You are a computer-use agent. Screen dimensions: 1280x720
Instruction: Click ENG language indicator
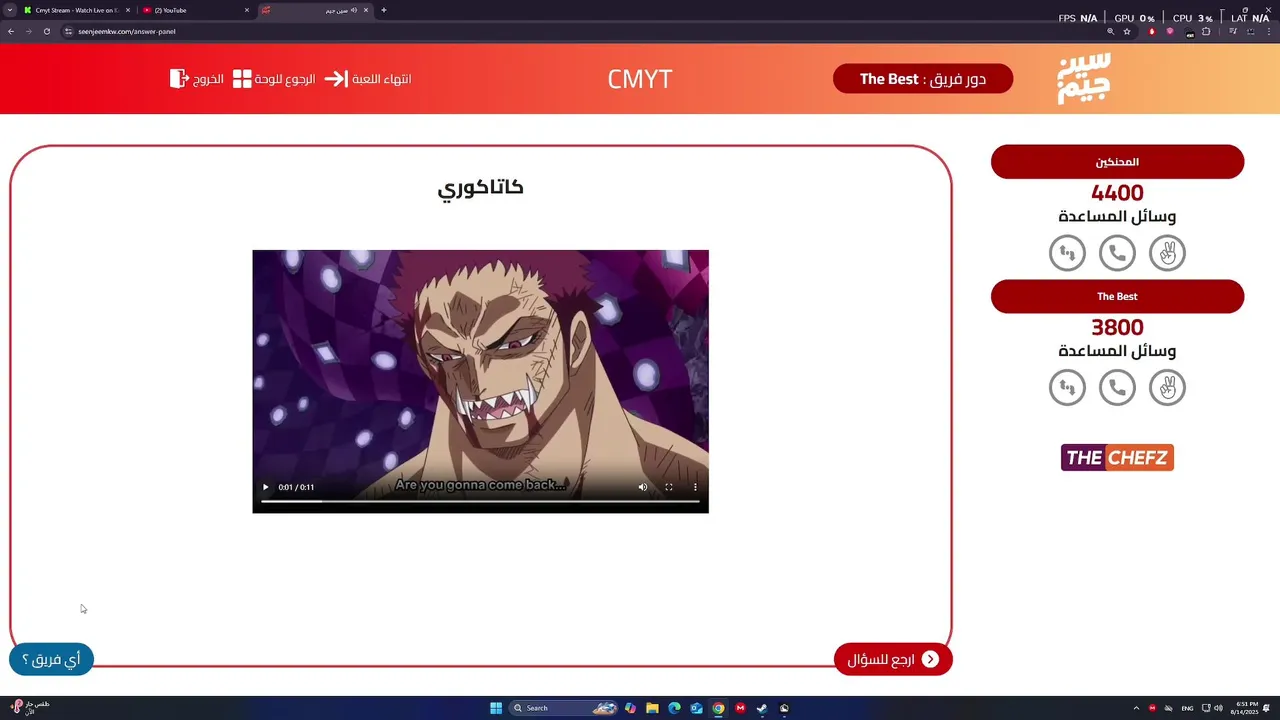tap(1187, 708)
